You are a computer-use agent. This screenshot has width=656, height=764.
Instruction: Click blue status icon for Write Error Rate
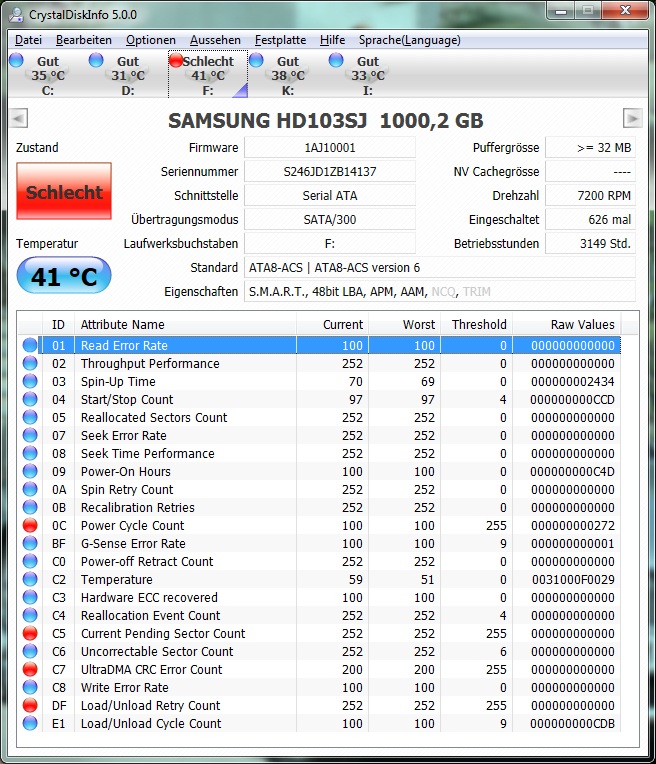point(30,688)
